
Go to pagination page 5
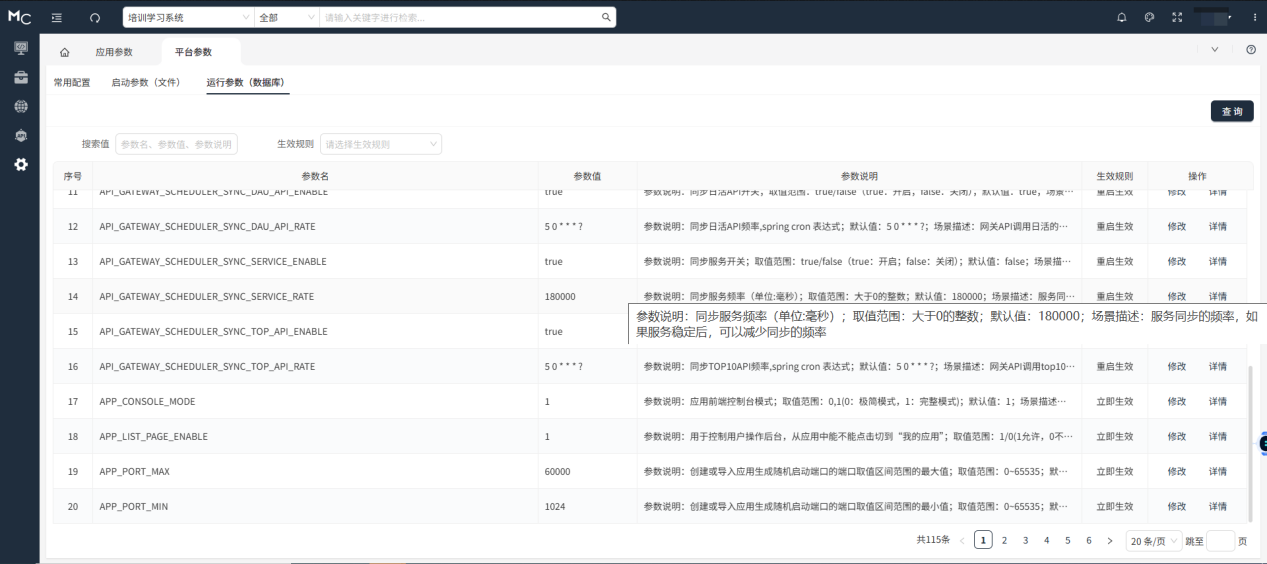(1067, 540)
